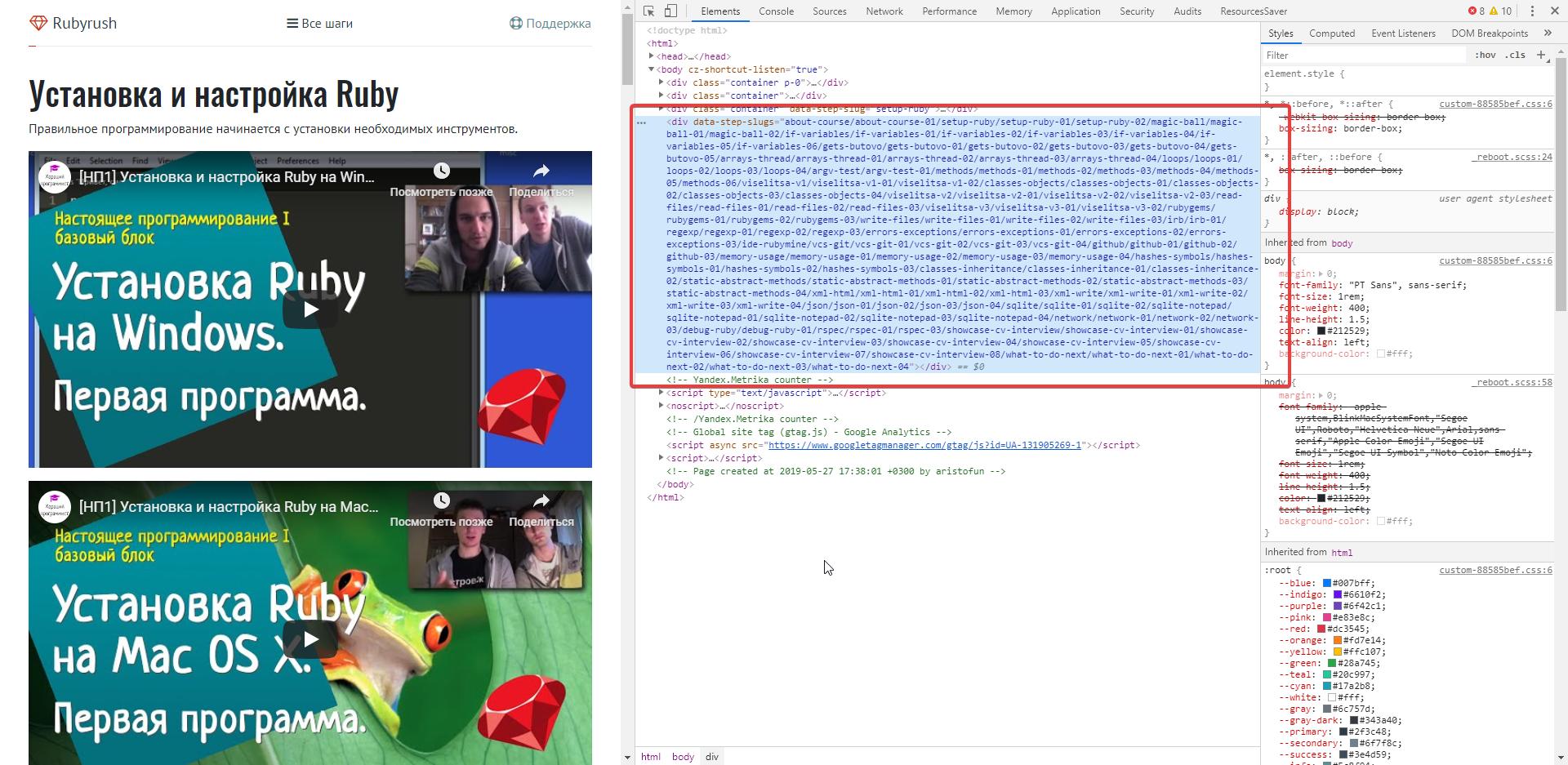Click the --orange color swatch
The height and width of the screenshot is (765, 1568).
[1338, 640]
